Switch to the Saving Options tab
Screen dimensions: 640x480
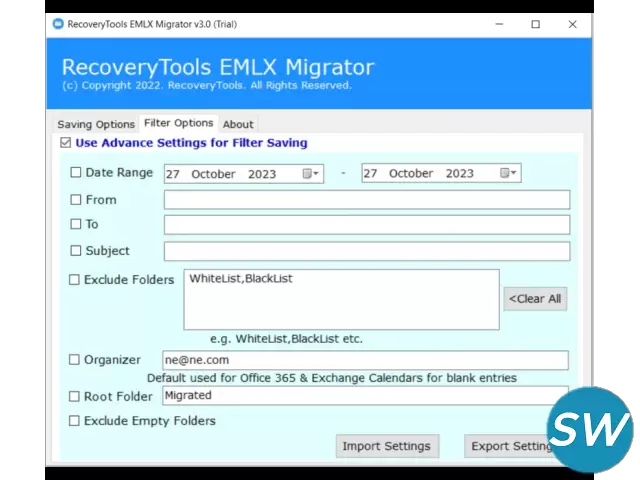[x=95, y=124]
